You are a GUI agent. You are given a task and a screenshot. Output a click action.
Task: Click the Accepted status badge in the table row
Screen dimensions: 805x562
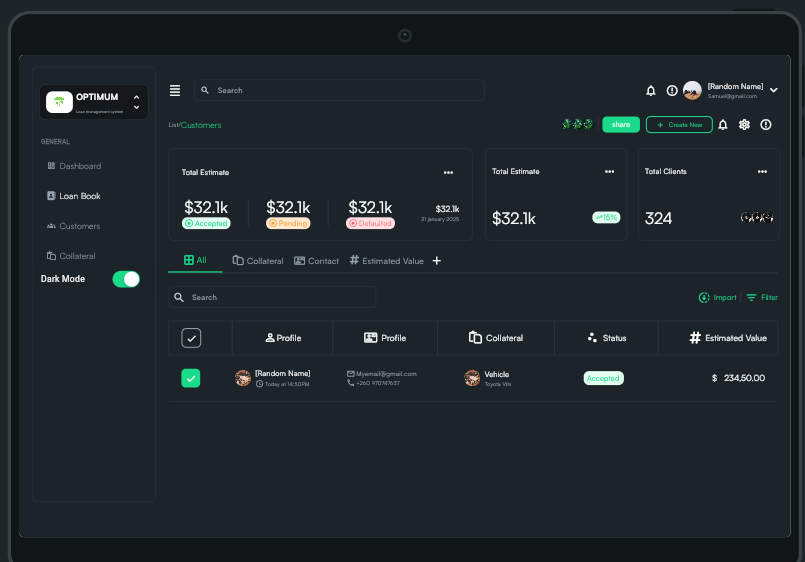coord(603,378)
